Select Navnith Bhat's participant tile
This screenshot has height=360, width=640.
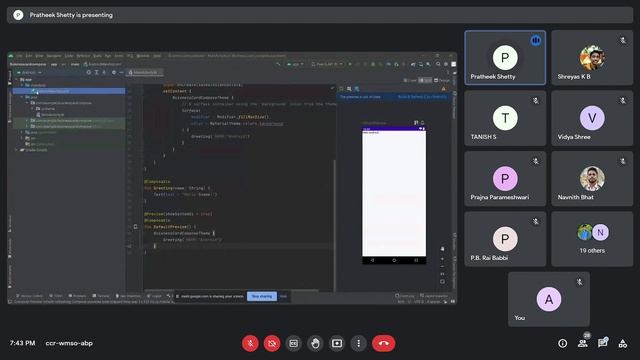click(592, 178)
